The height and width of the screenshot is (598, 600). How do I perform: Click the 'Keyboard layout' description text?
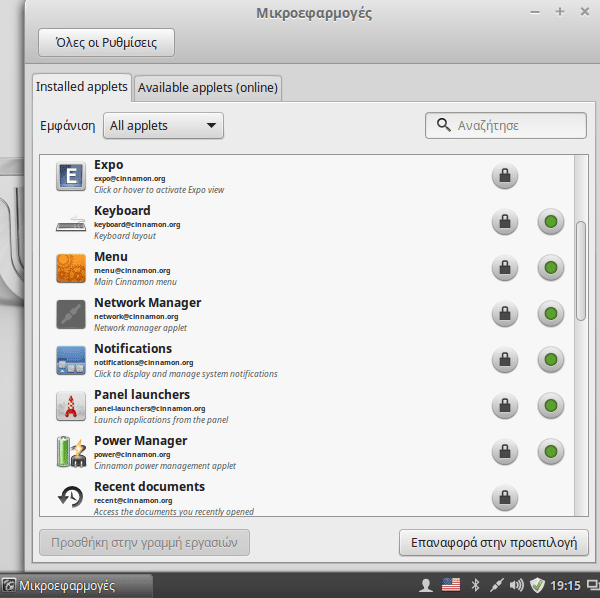125,236
